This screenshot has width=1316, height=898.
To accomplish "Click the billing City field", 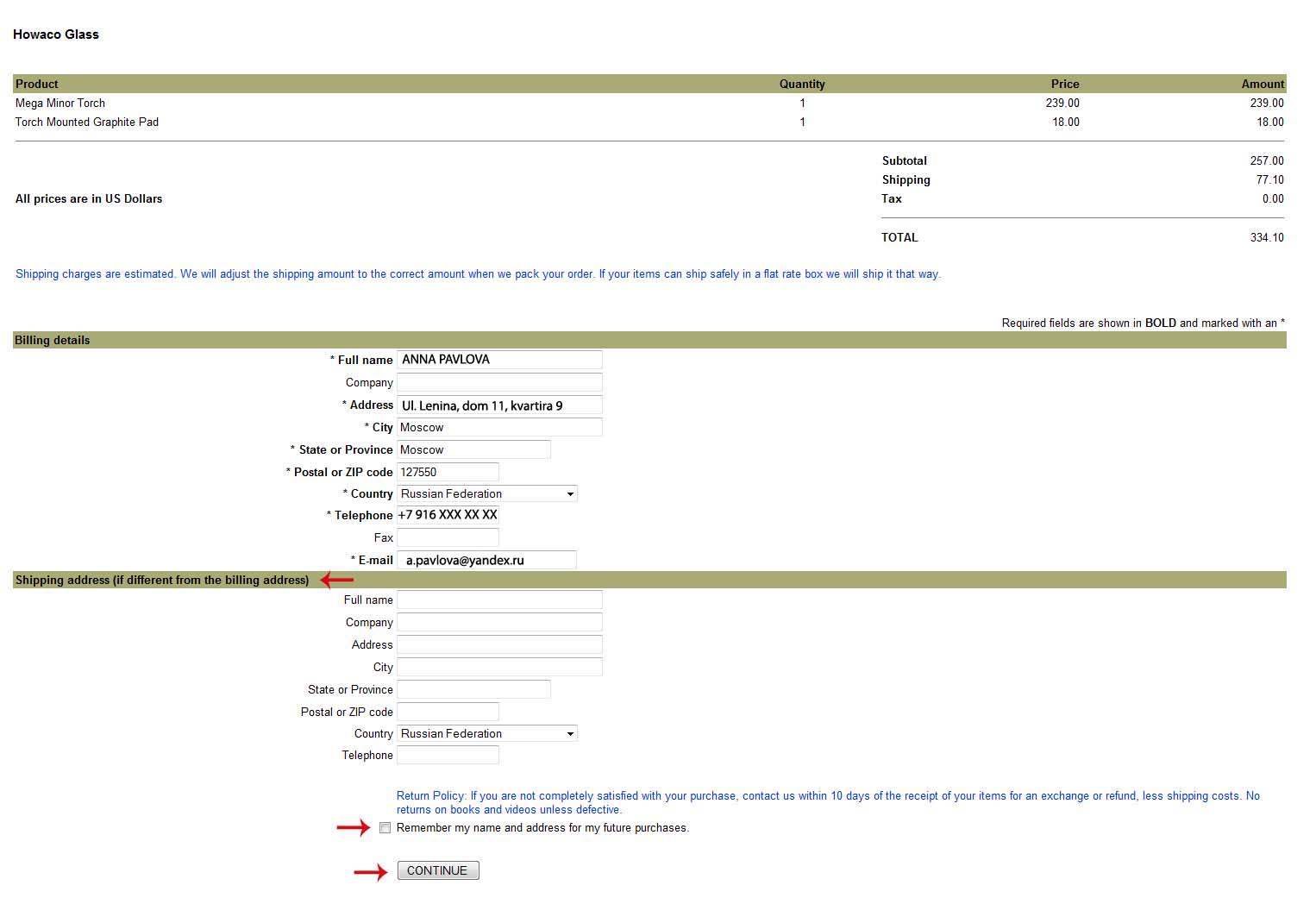I will click(x=499, y=427).
